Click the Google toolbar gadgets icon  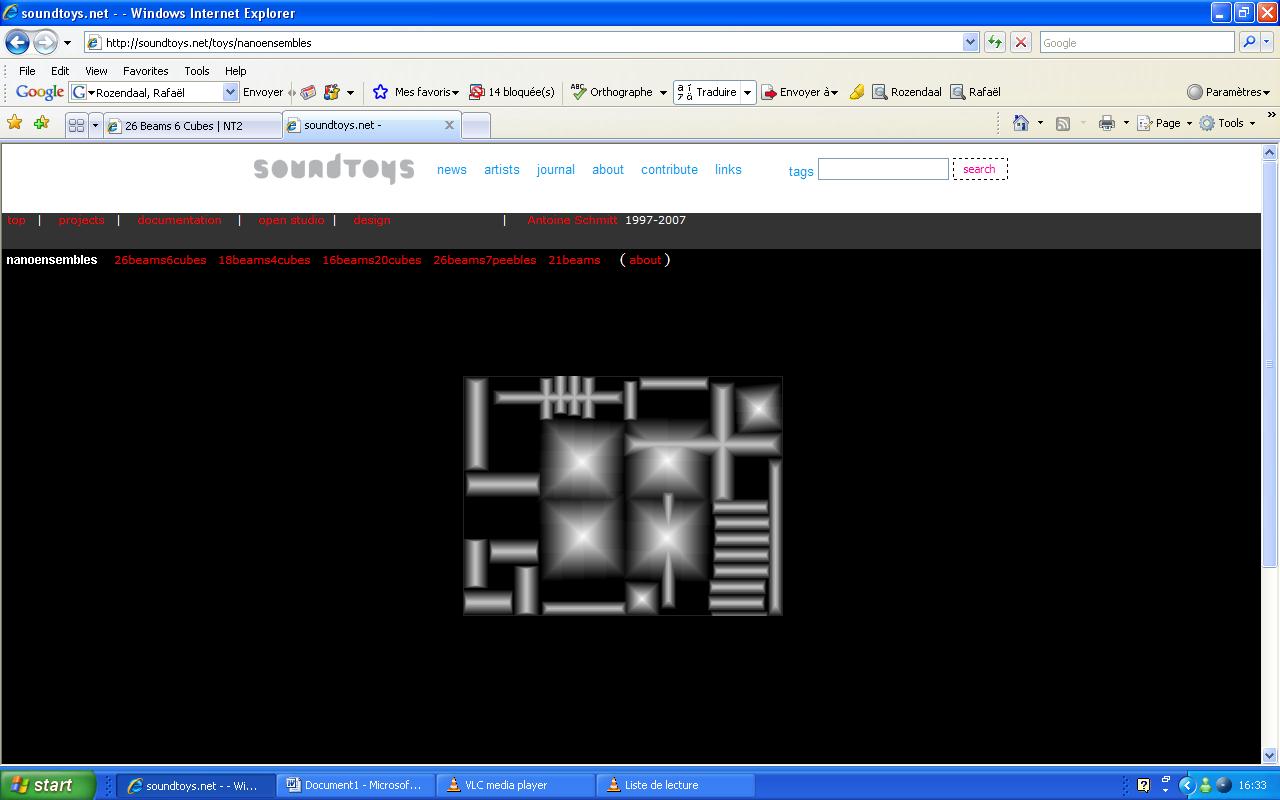(332, 92)
